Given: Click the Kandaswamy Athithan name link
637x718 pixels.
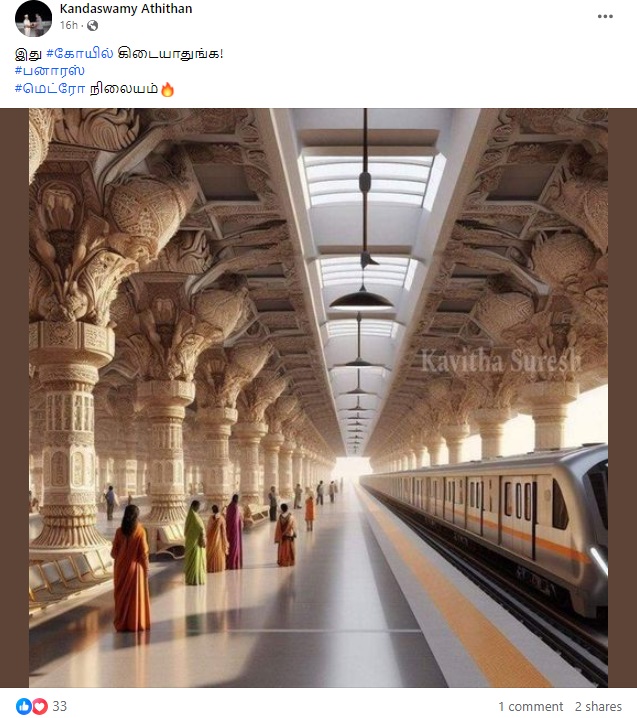Looking at the screenshot, I should point(126,9).
